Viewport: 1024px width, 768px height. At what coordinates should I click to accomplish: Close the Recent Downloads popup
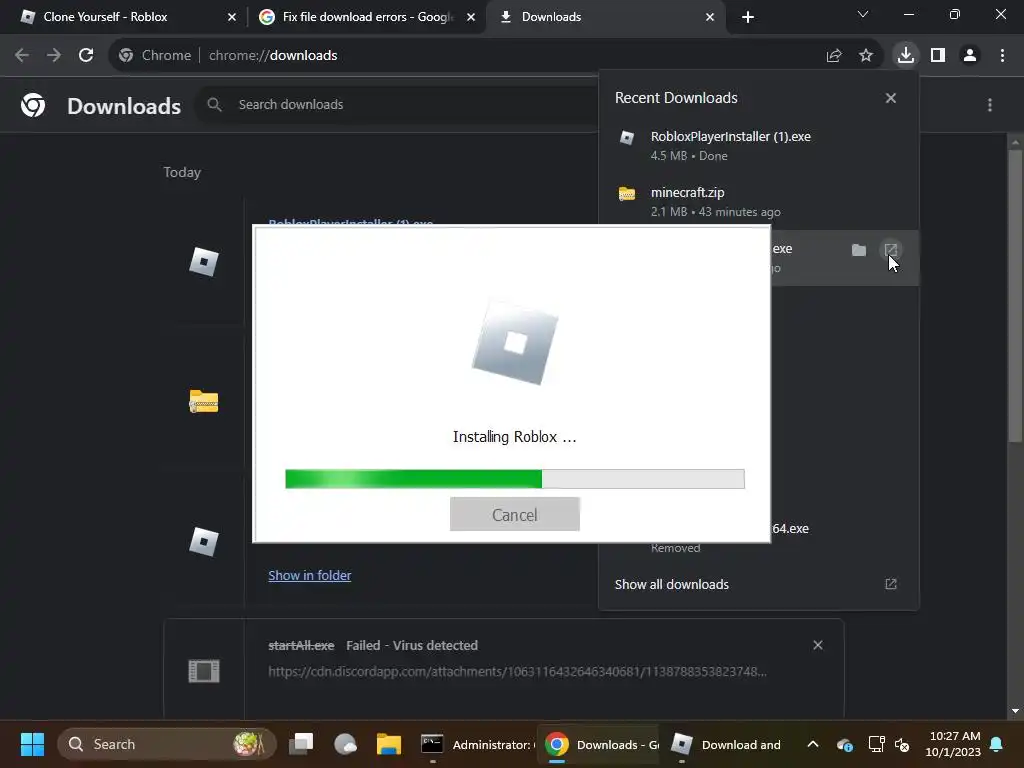(x=891, y=98)
